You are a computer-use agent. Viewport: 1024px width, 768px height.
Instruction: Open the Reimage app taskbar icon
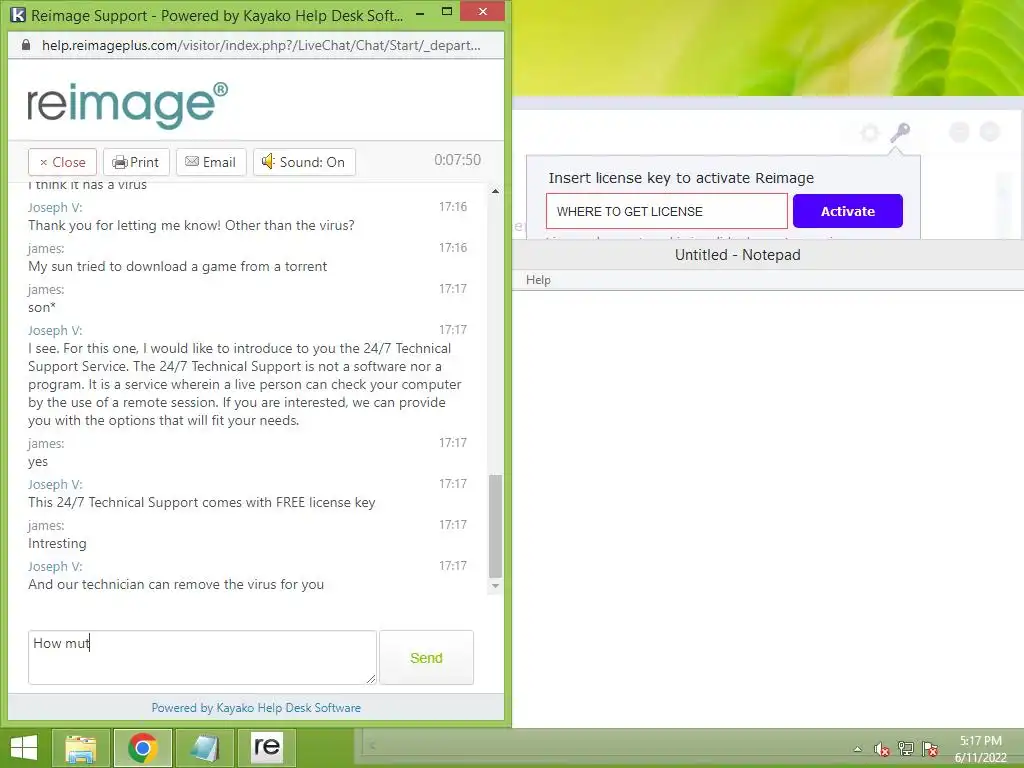[x=267, y=748]
